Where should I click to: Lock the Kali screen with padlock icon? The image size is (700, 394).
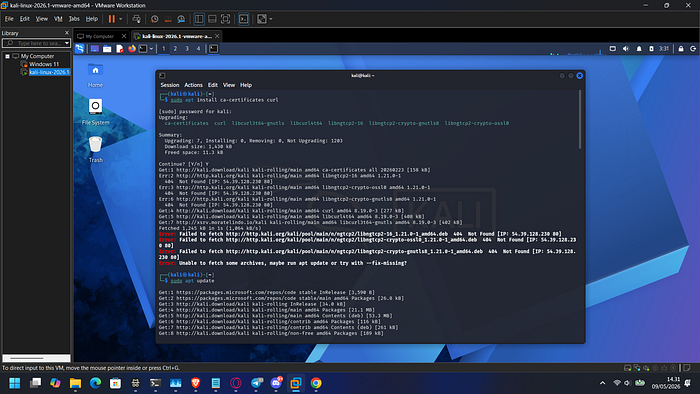[x=681, y=49]
